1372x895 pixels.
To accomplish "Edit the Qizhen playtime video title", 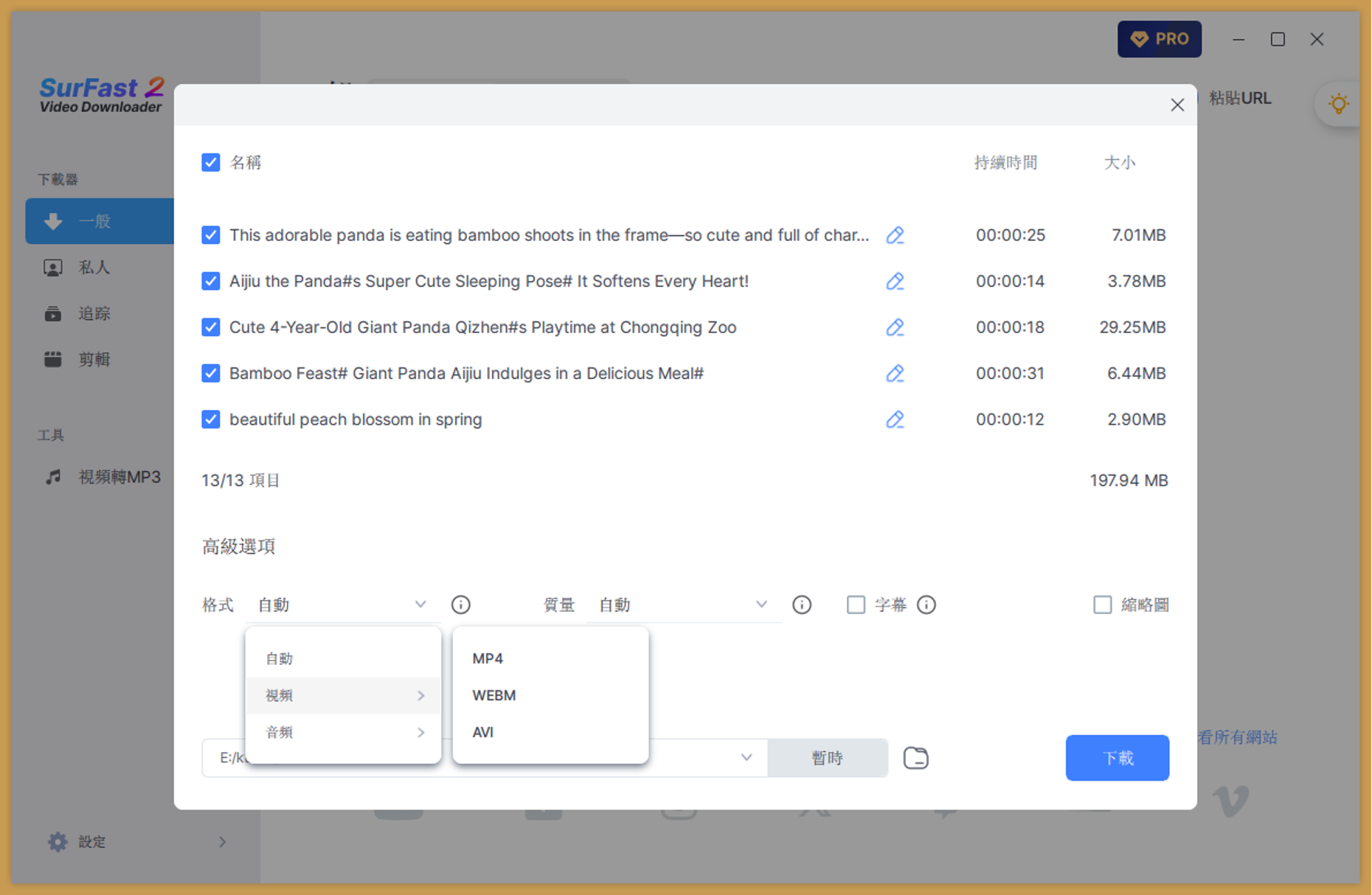I will 895,327.
